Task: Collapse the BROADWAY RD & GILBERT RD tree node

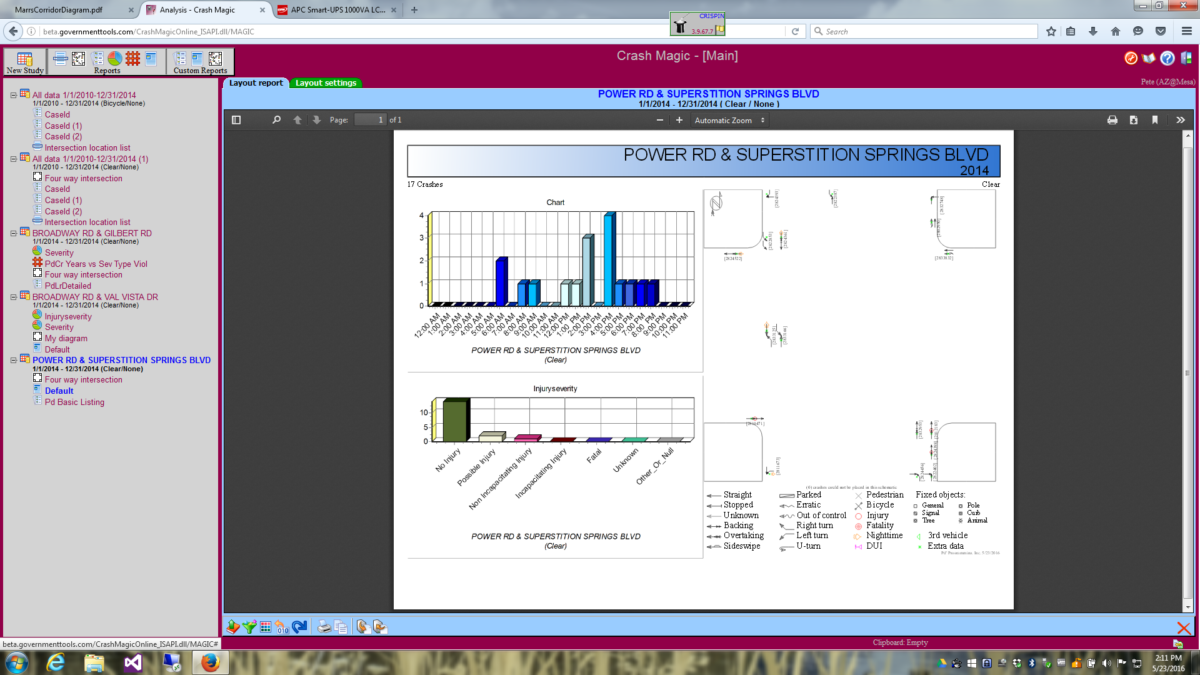Action: (x=14, y=232)
